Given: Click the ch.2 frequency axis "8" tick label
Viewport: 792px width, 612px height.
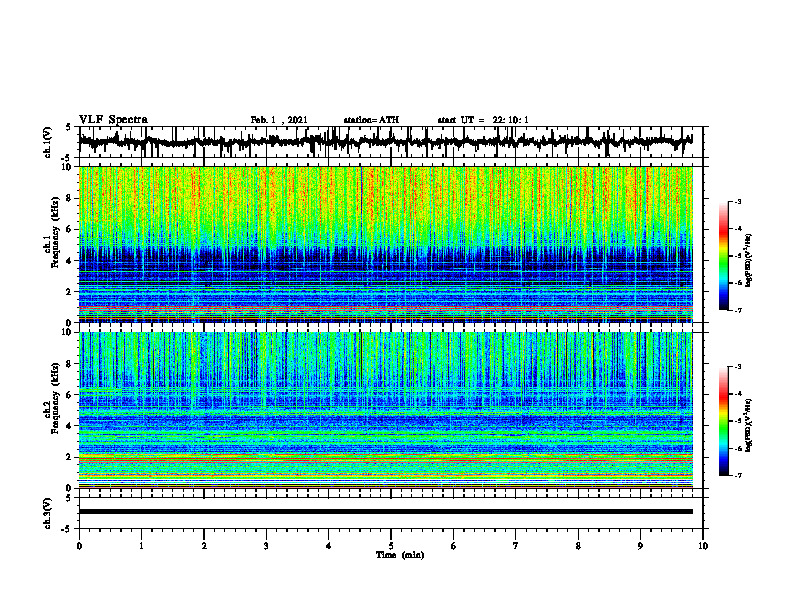Looking at the screenshot, I should (70, 364).
